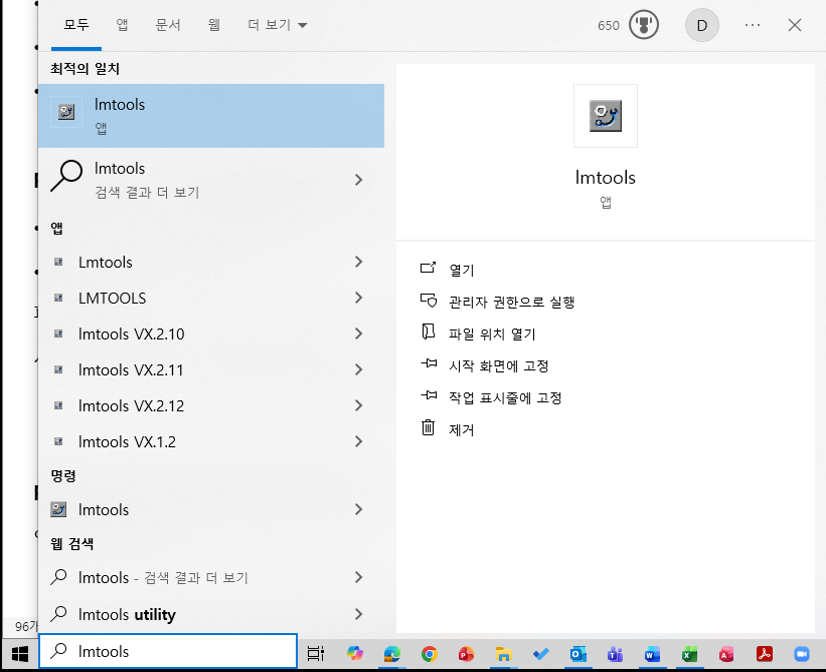The width and height of the screenshot is (826, 672).
Task: Click the lmtools command icon under 명령
Action: click(58, 509)
